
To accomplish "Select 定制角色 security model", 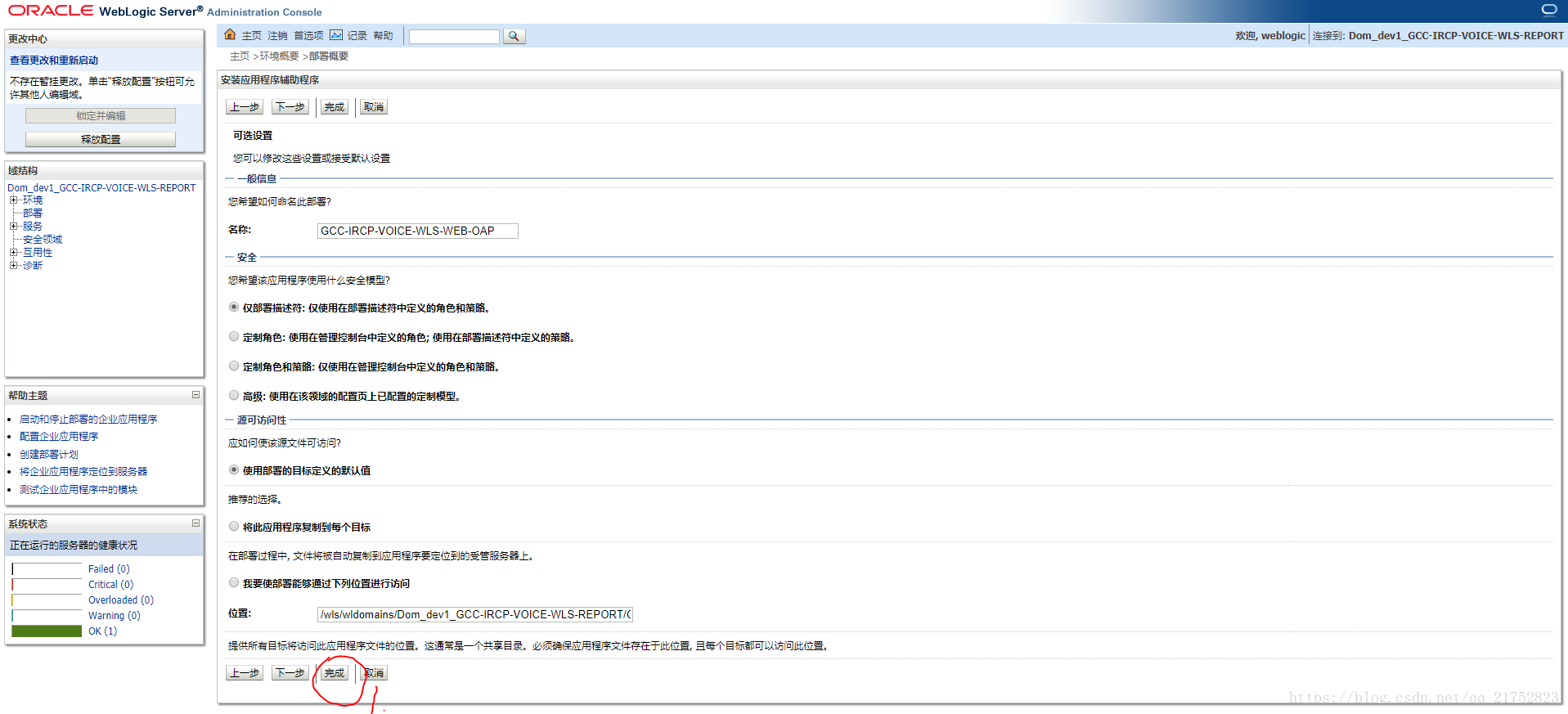I will (234, 337).
